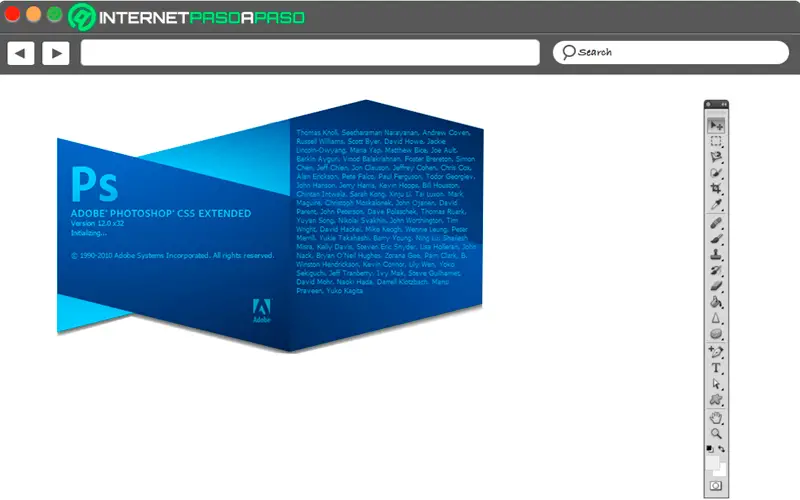Click the Adobe logo on splash screen
Screen dimensions: 800x500
click(262, 310)
